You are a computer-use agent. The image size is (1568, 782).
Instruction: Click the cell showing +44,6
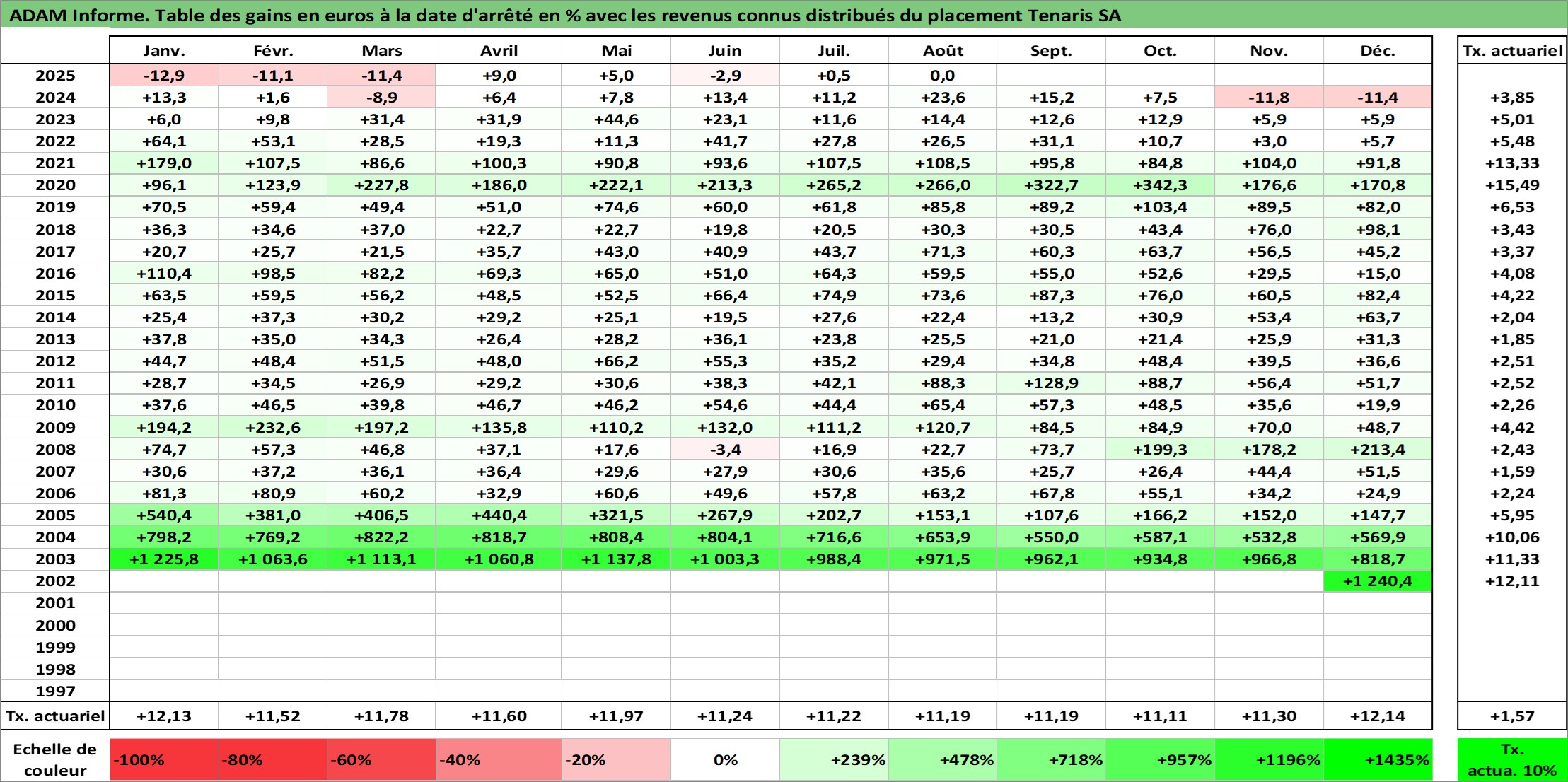[x=616, y=119]
